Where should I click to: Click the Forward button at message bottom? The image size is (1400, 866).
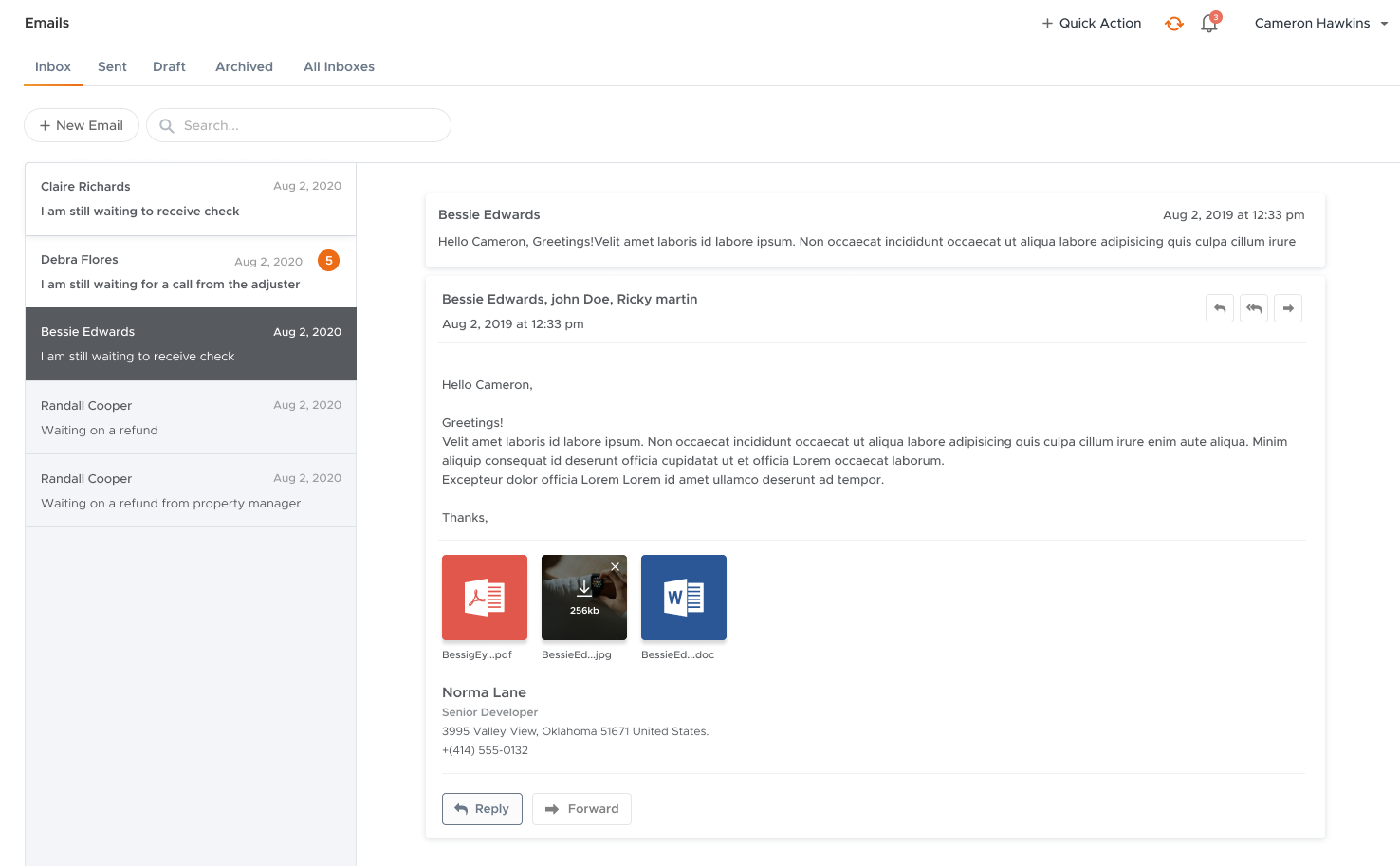tap(581, 808)
